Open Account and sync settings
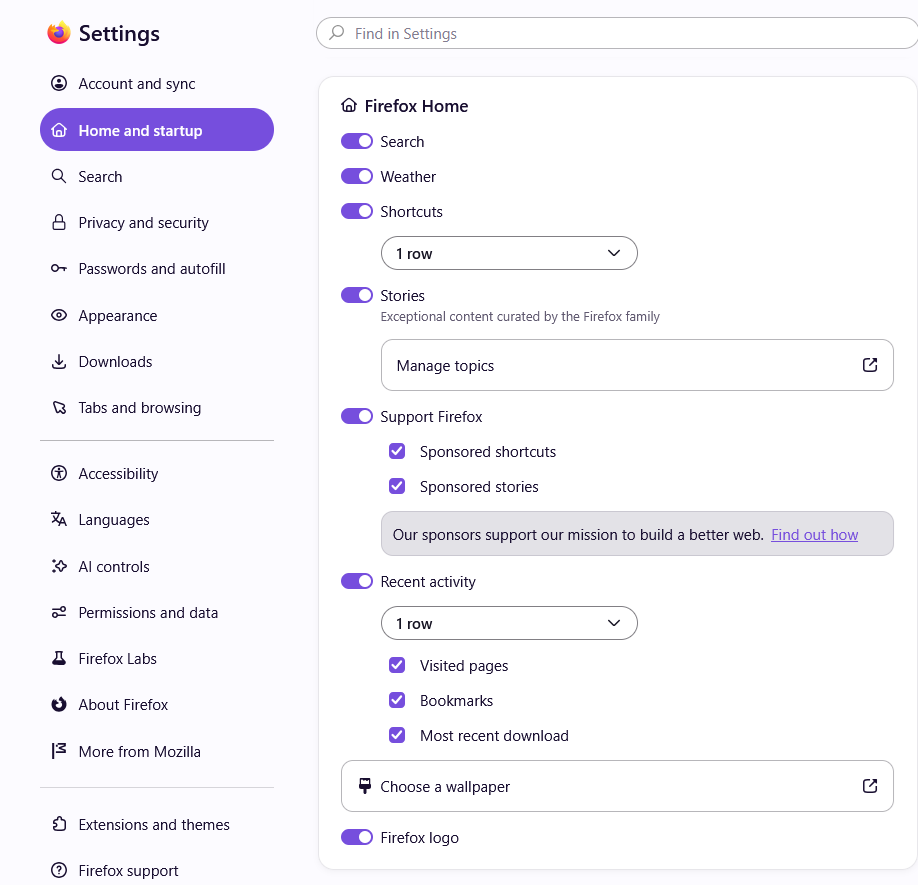The width and height of the screenshot is (918, 885). coord(156,84)
